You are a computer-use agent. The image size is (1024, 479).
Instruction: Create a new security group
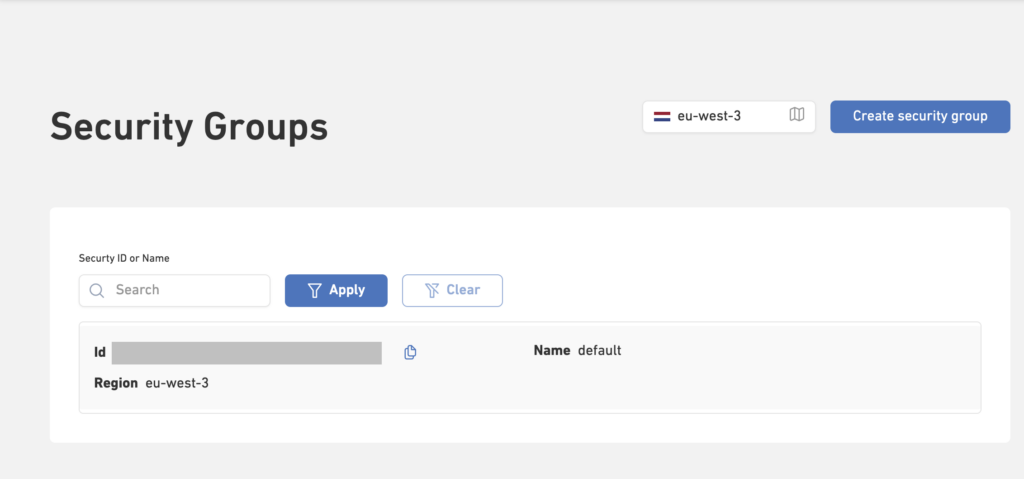point(920,116)
